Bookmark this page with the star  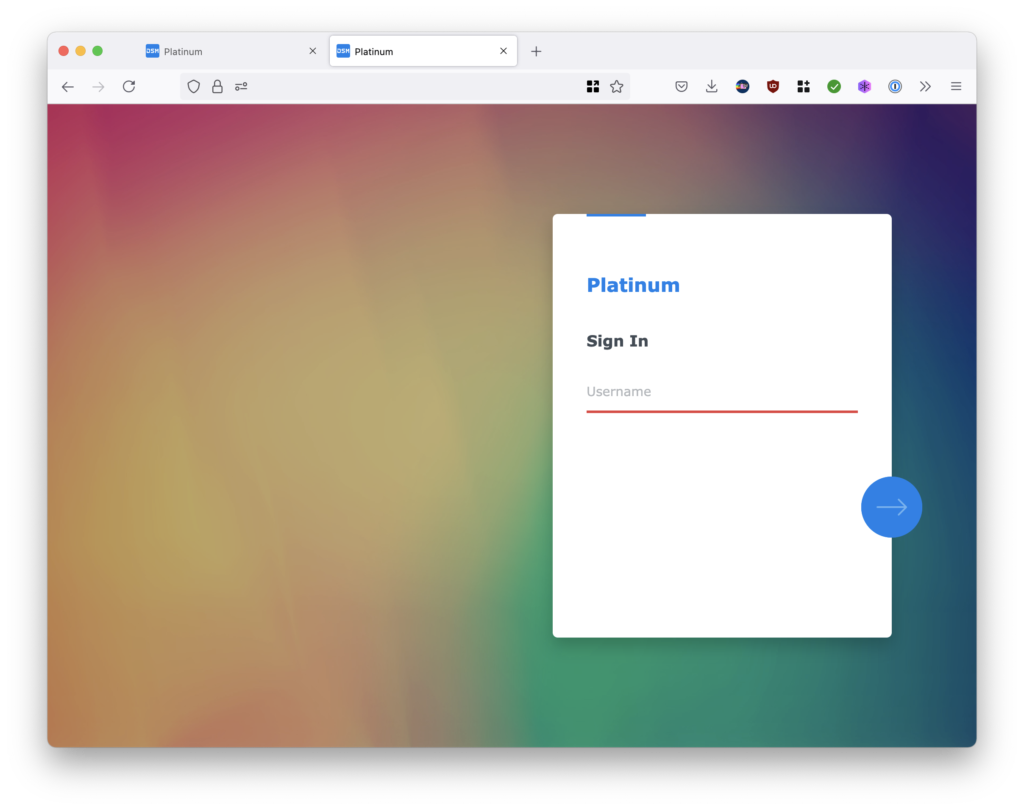[616, 86]
